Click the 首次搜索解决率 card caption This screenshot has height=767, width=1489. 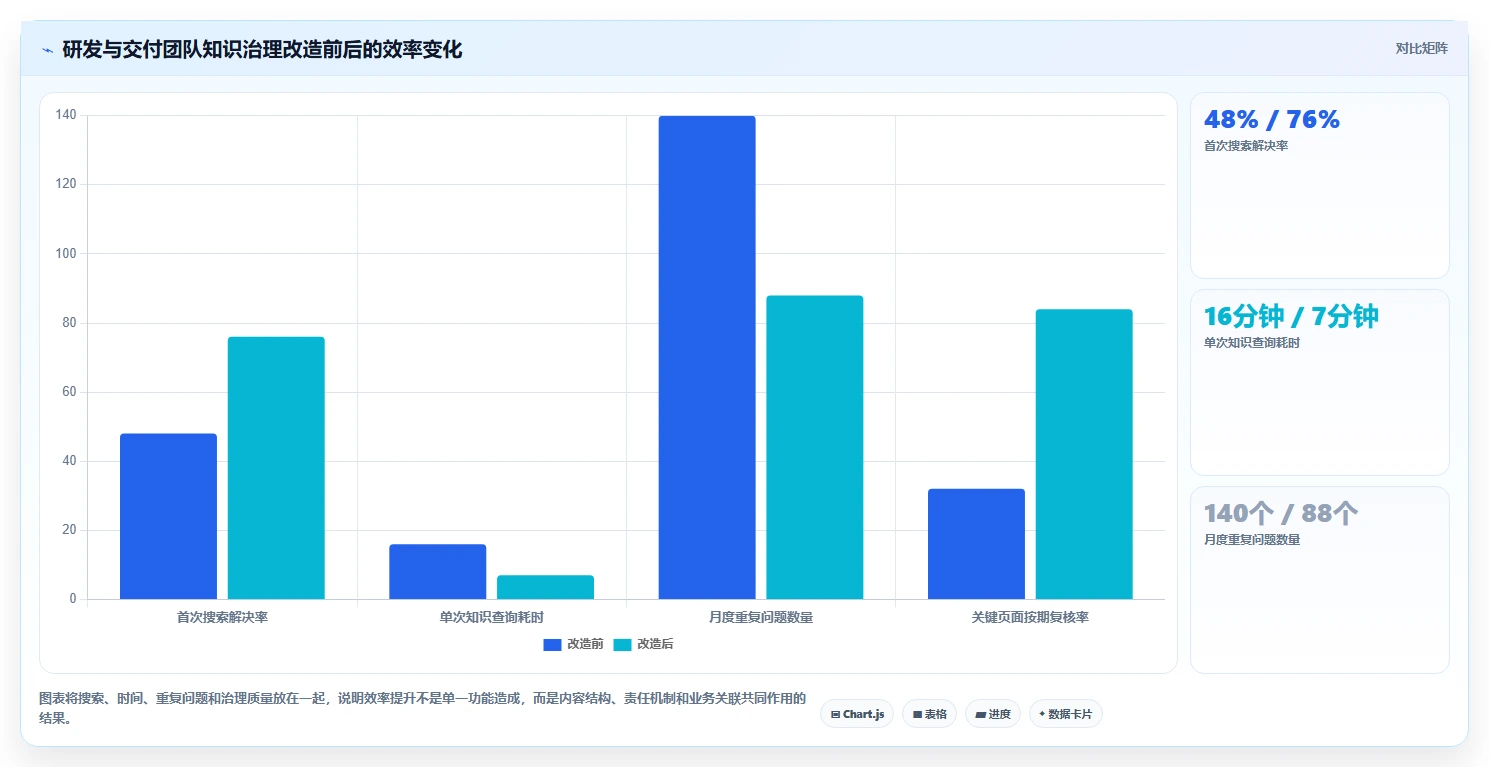click(x=1246, y=146)
